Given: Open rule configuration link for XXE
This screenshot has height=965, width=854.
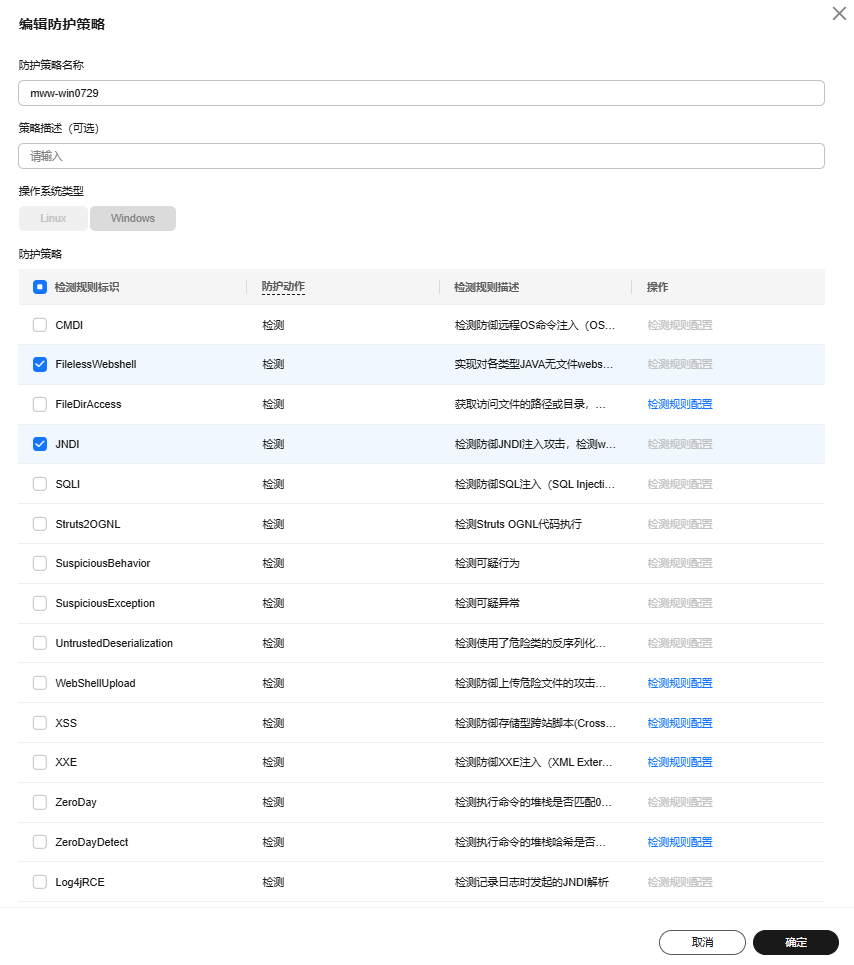Looking at the screenshot, I should [x=680, y=763].
